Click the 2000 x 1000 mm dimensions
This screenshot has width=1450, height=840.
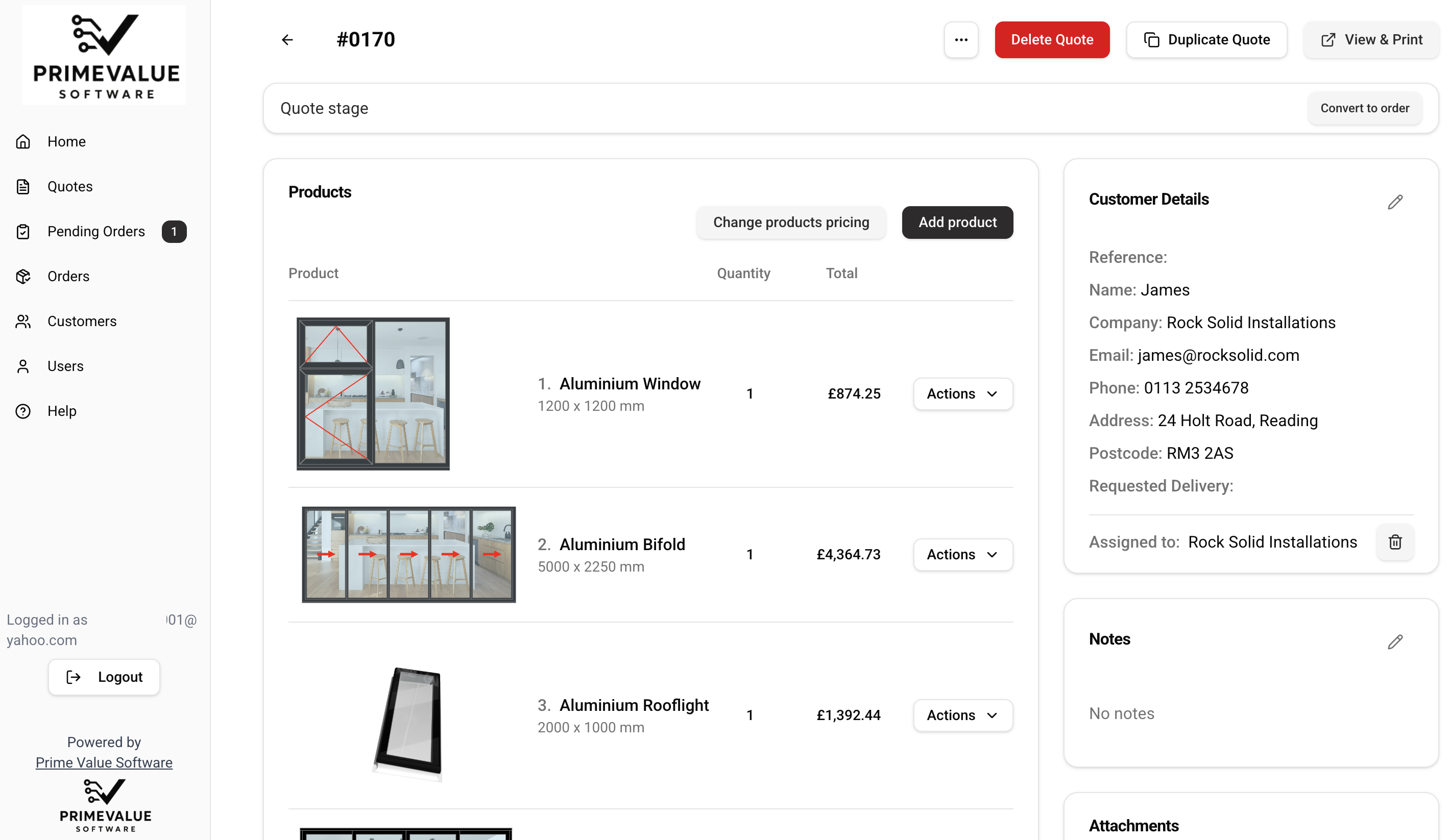591,728
